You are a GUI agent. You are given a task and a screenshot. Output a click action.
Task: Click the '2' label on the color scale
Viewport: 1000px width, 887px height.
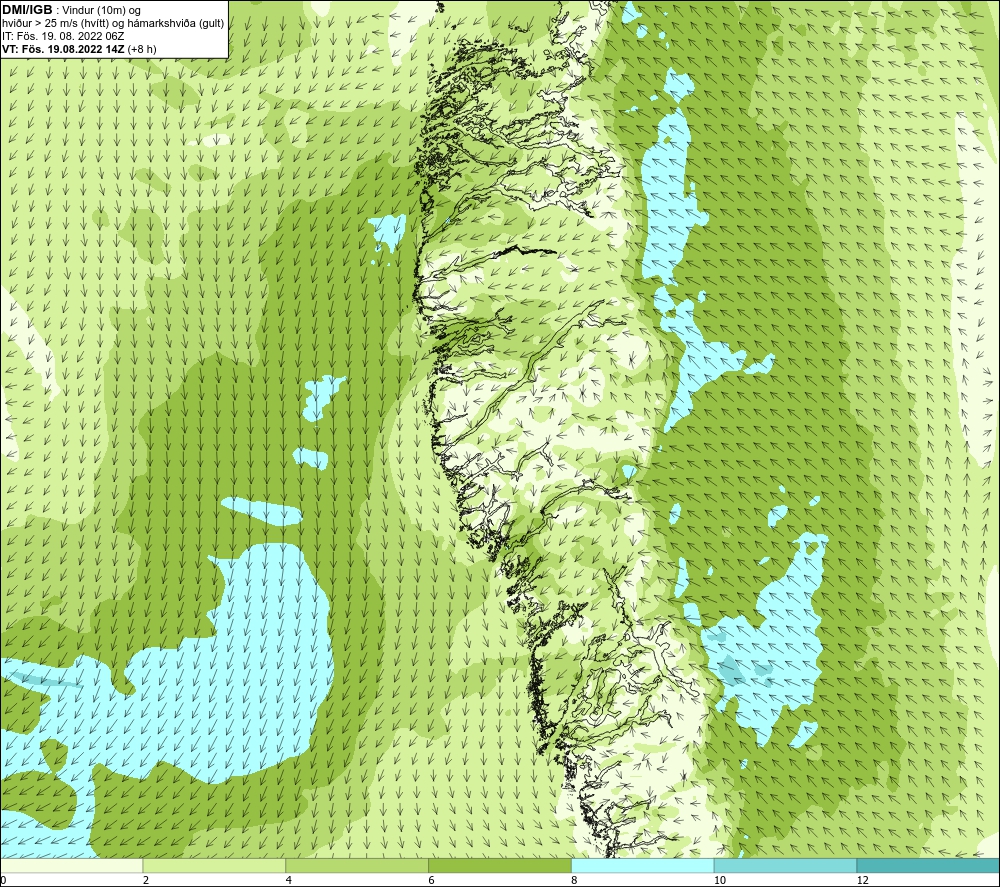coord(146,880)
